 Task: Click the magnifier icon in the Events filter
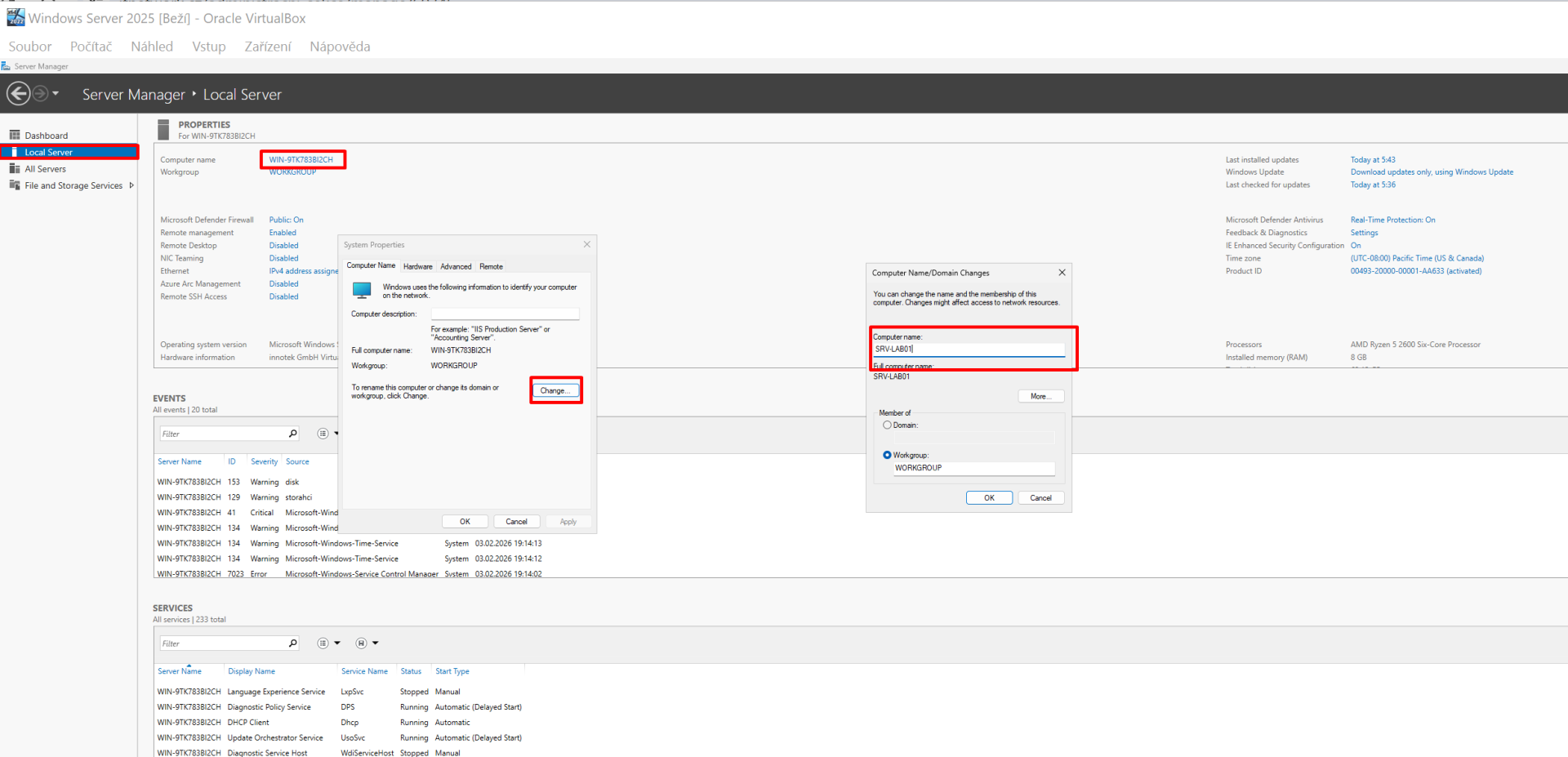(292, 433)
